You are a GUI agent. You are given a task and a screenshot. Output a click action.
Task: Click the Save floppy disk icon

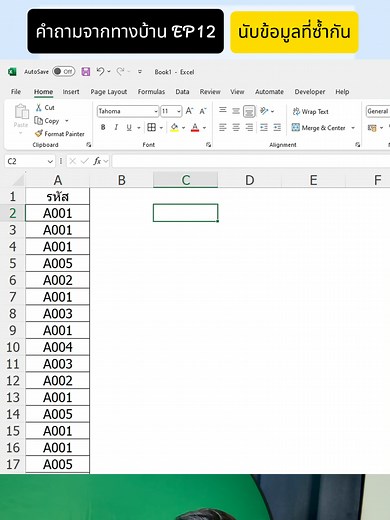click(x=86, y=72)
